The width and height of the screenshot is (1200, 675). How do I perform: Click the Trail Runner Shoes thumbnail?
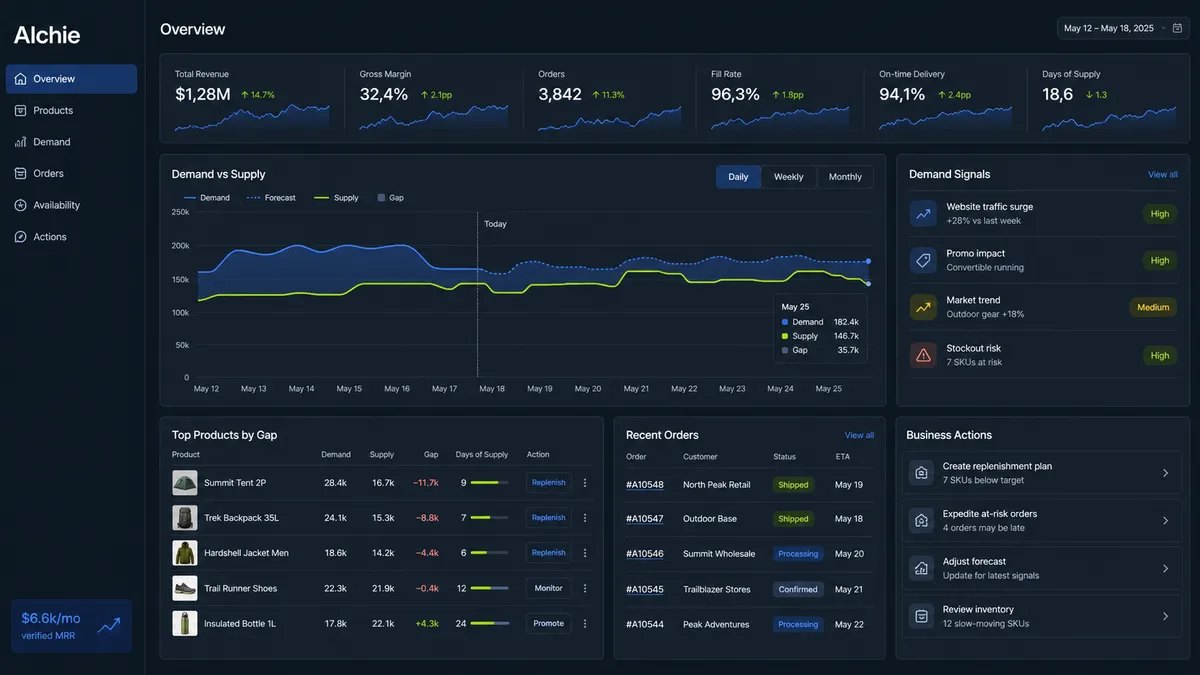(185, 588)
